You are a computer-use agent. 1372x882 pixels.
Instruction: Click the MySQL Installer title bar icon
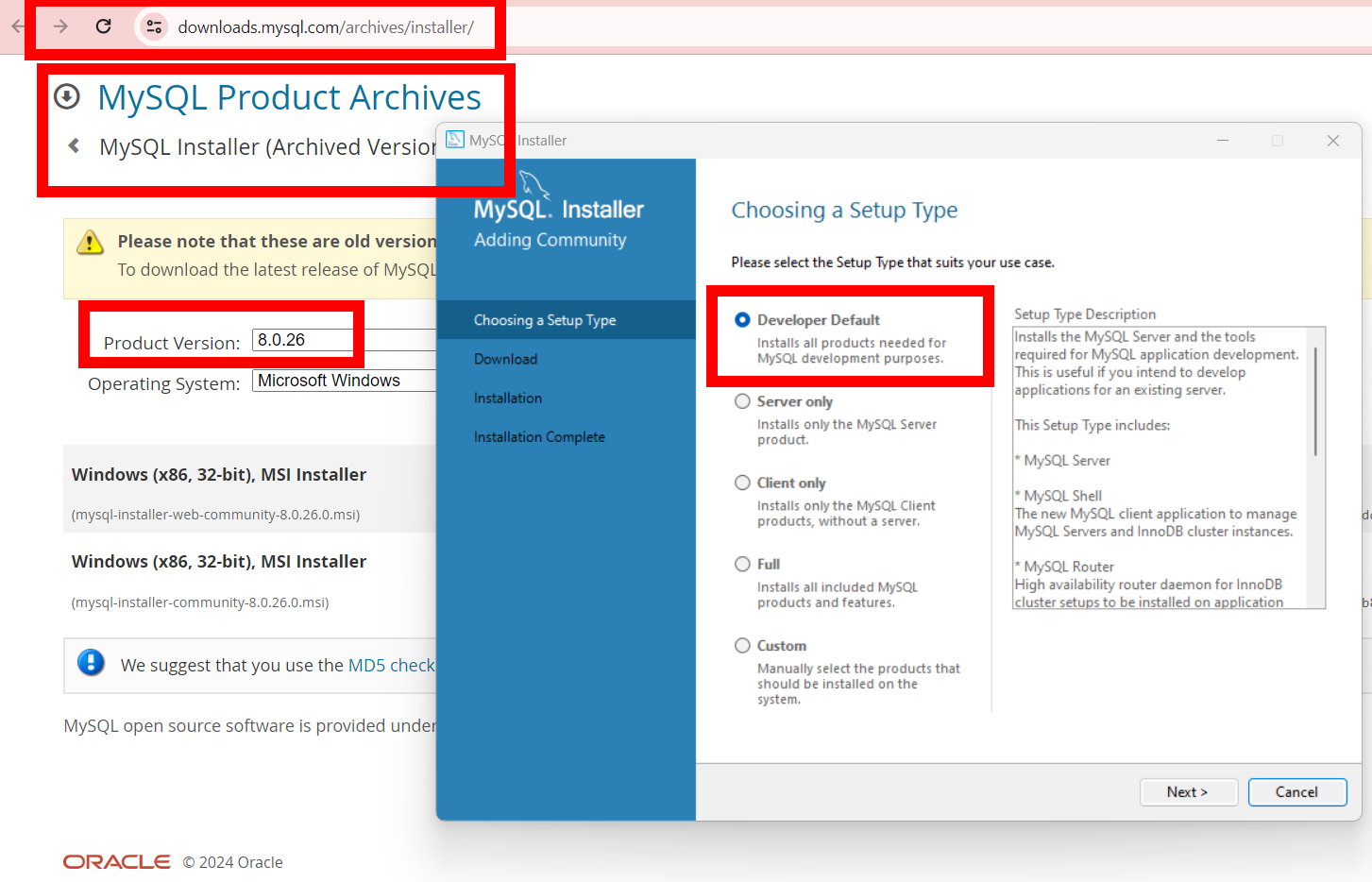pyautogui.click(x=455, y=140)
